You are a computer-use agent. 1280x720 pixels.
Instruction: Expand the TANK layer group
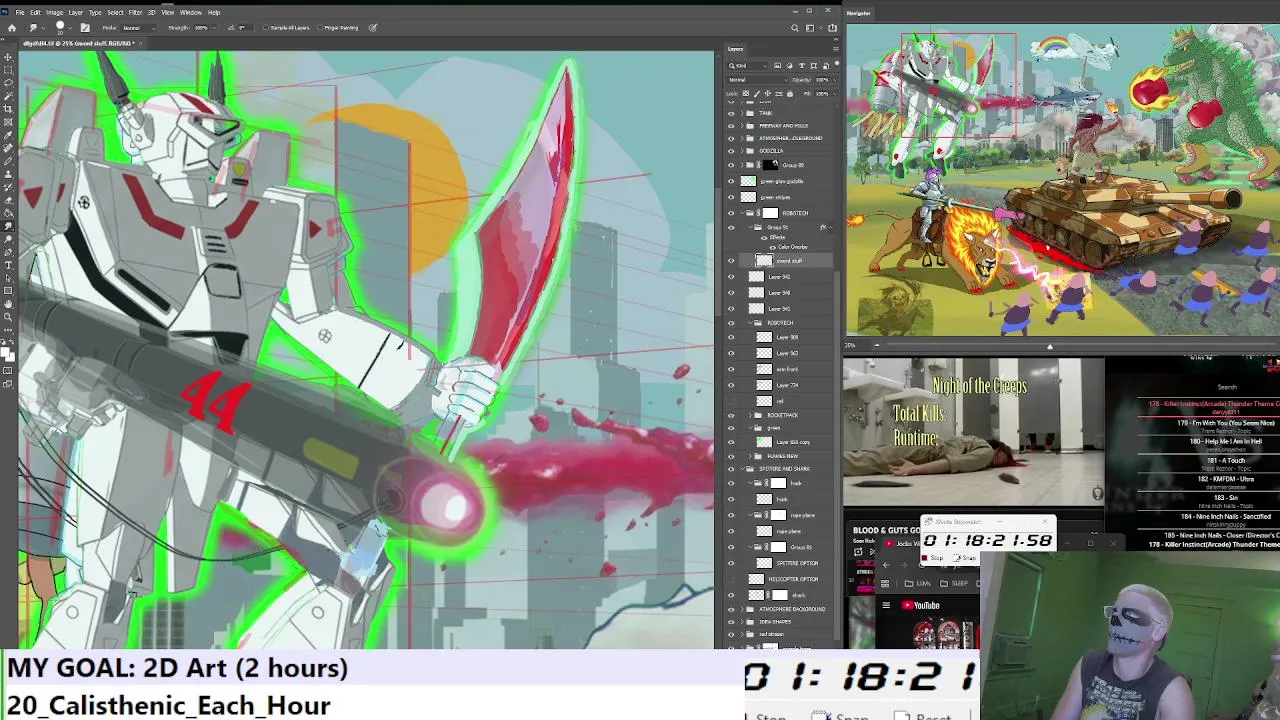(x=742, y=113)
